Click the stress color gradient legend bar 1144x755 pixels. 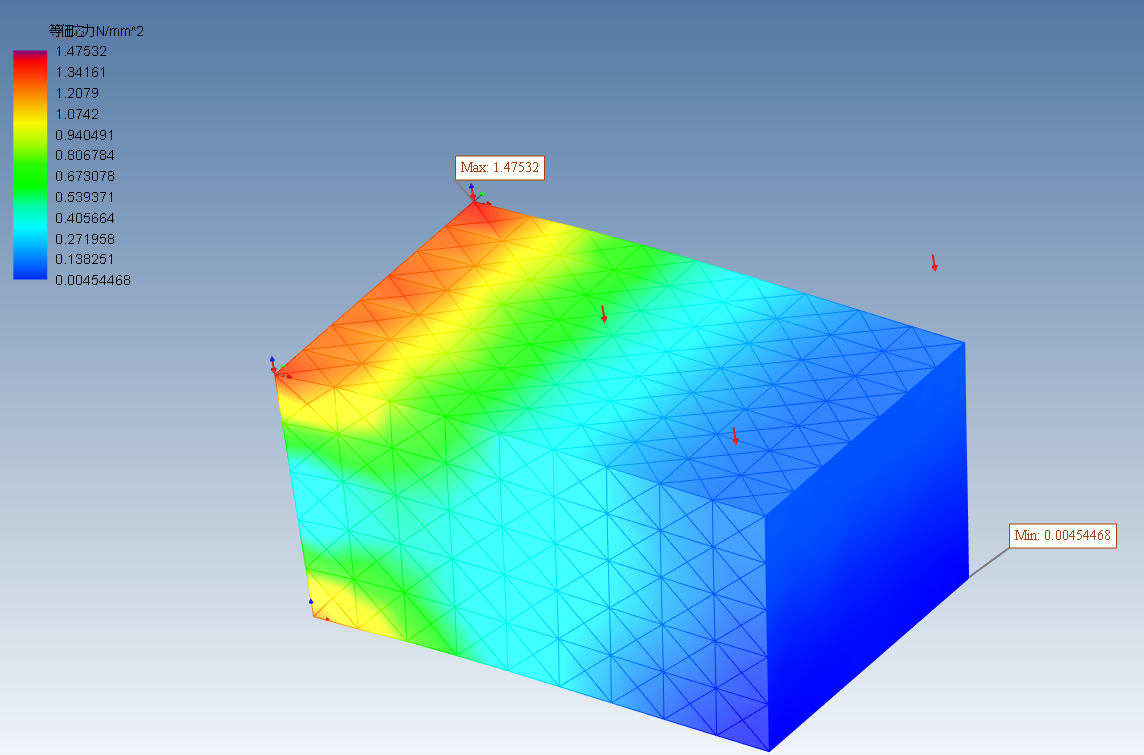[x=30, y=165]
